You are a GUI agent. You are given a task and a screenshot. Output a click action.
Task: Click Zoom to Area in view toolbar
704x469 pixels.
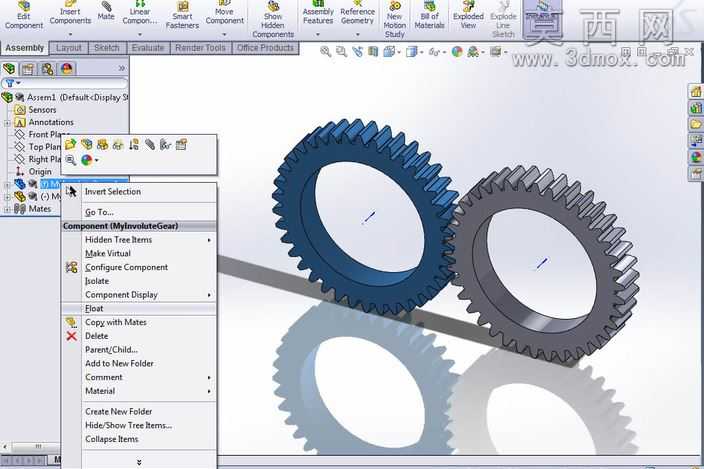coord(342,52)
